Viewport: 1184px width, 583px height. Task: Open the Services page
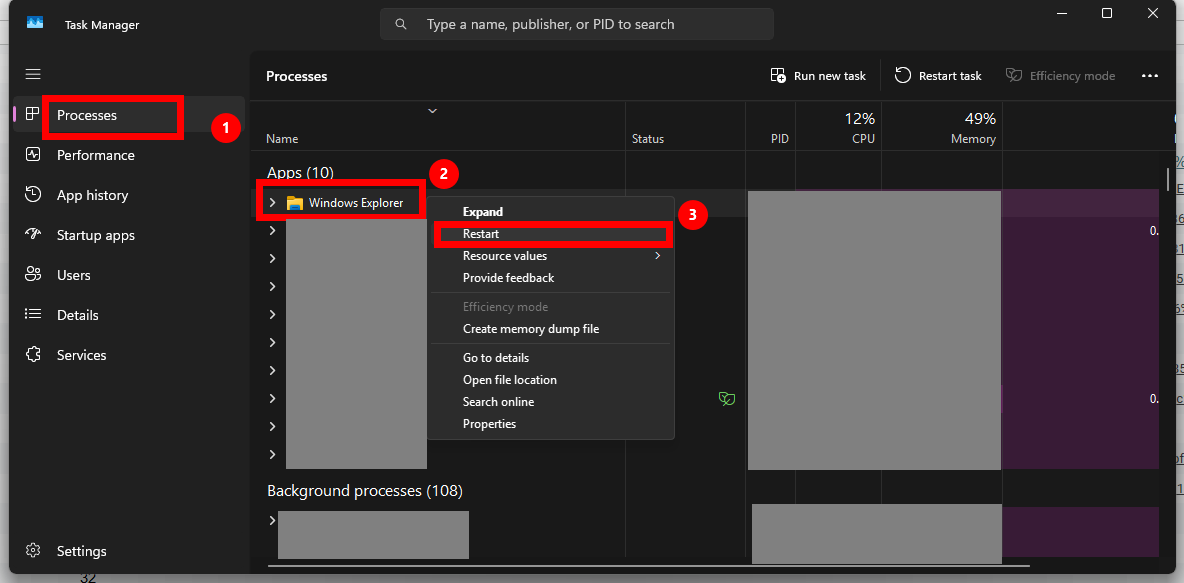81,355
